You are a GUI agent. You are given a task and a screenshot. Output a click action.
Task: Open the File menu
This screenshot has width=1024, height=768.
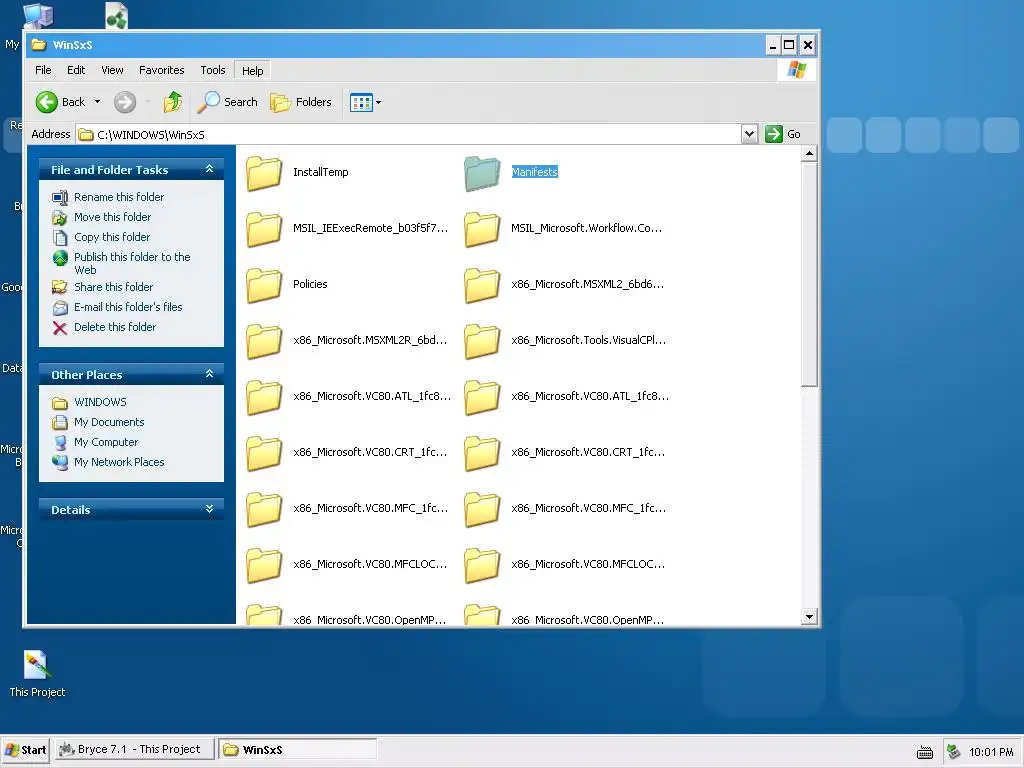tap(43, 70)
